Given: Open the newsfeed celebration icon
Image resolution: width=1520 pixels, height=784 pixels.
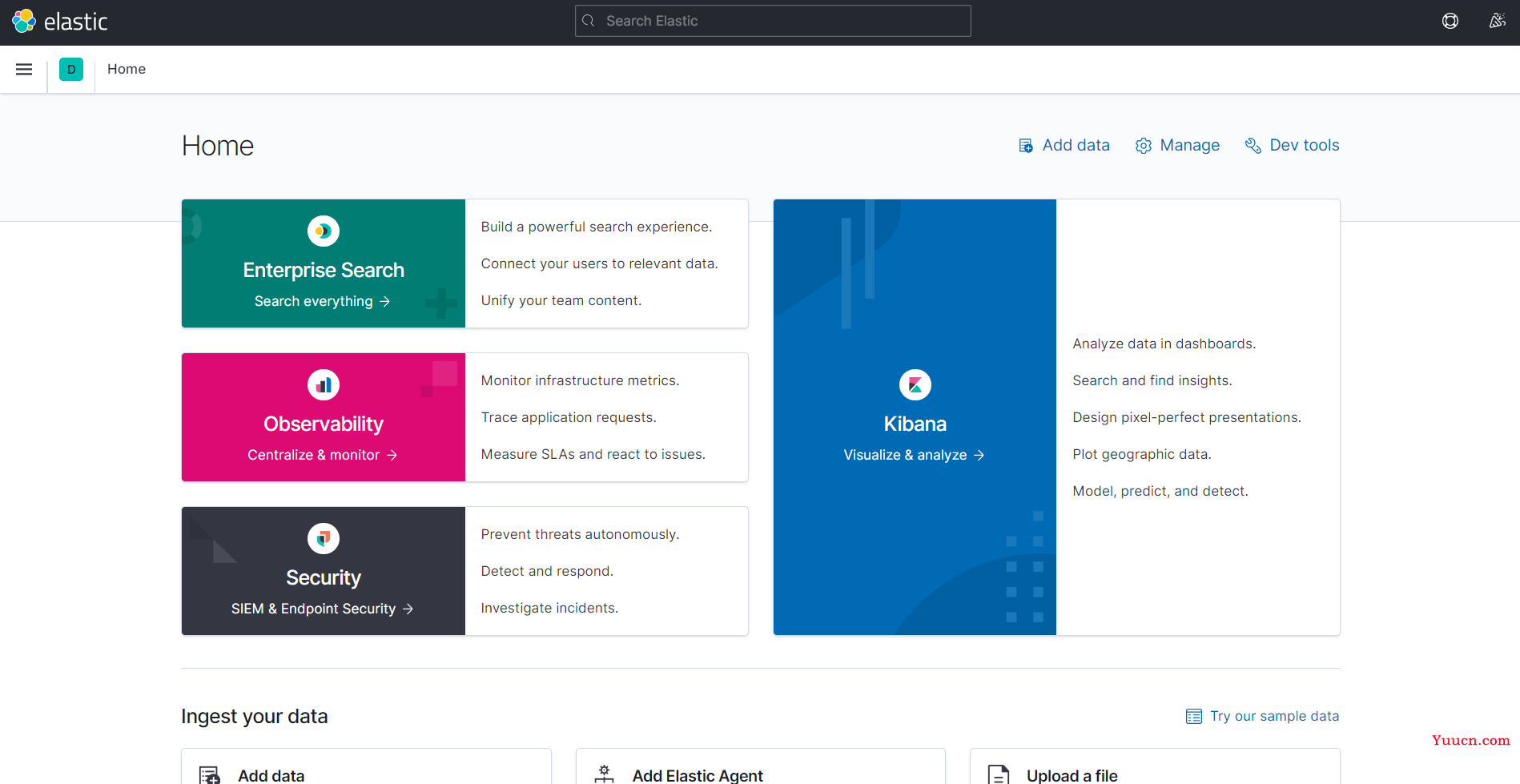Looking at the screenshot, I should [1497, 21].
